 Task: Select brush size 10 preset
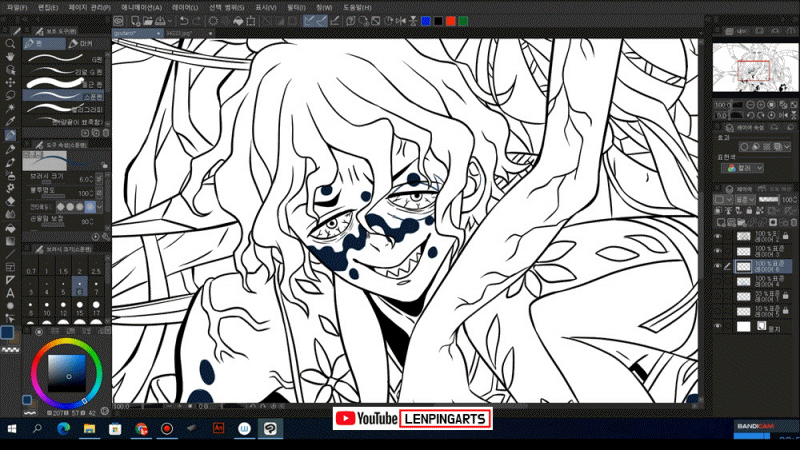47,308
